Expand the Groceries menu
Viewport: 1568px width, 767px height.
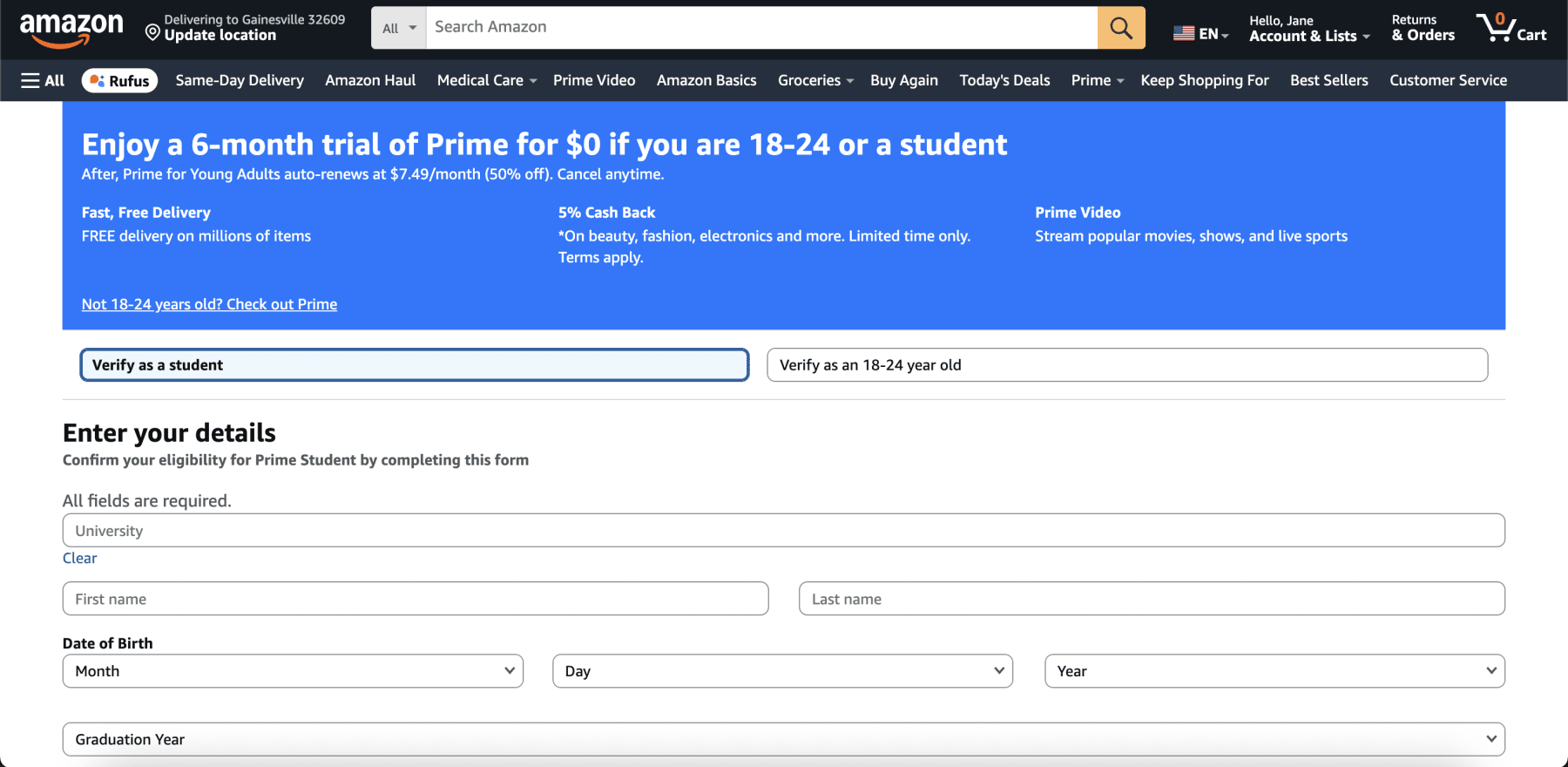coord(815,80)
